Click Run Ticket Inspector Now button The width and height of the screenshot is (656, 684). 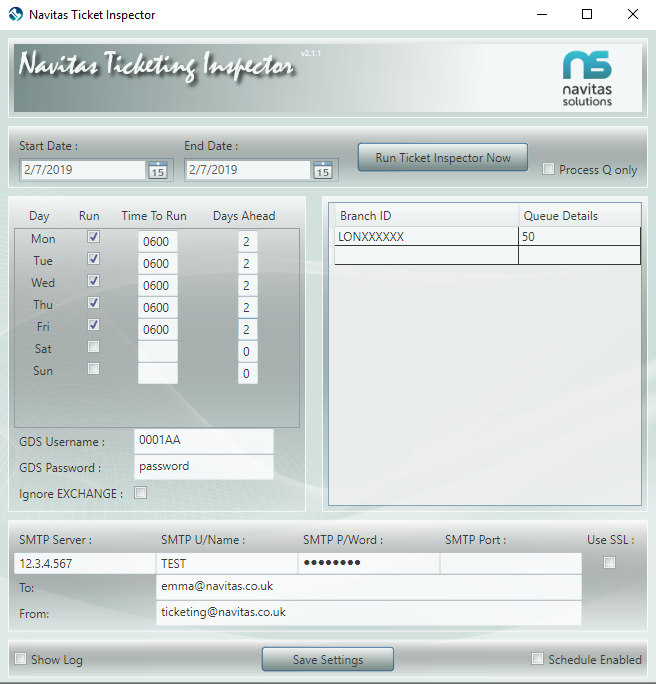(x=443, y=157)
